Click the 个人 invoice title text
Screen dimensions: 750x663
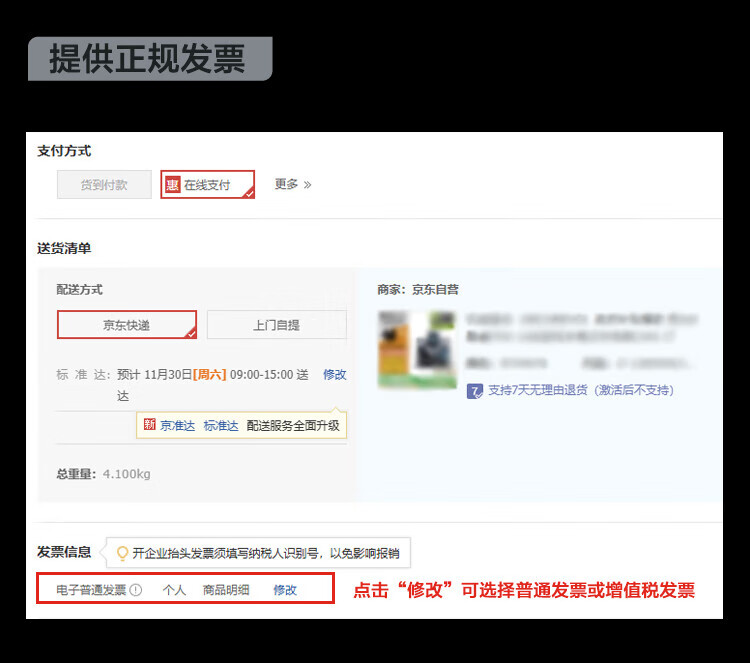(x=174, y=590)
